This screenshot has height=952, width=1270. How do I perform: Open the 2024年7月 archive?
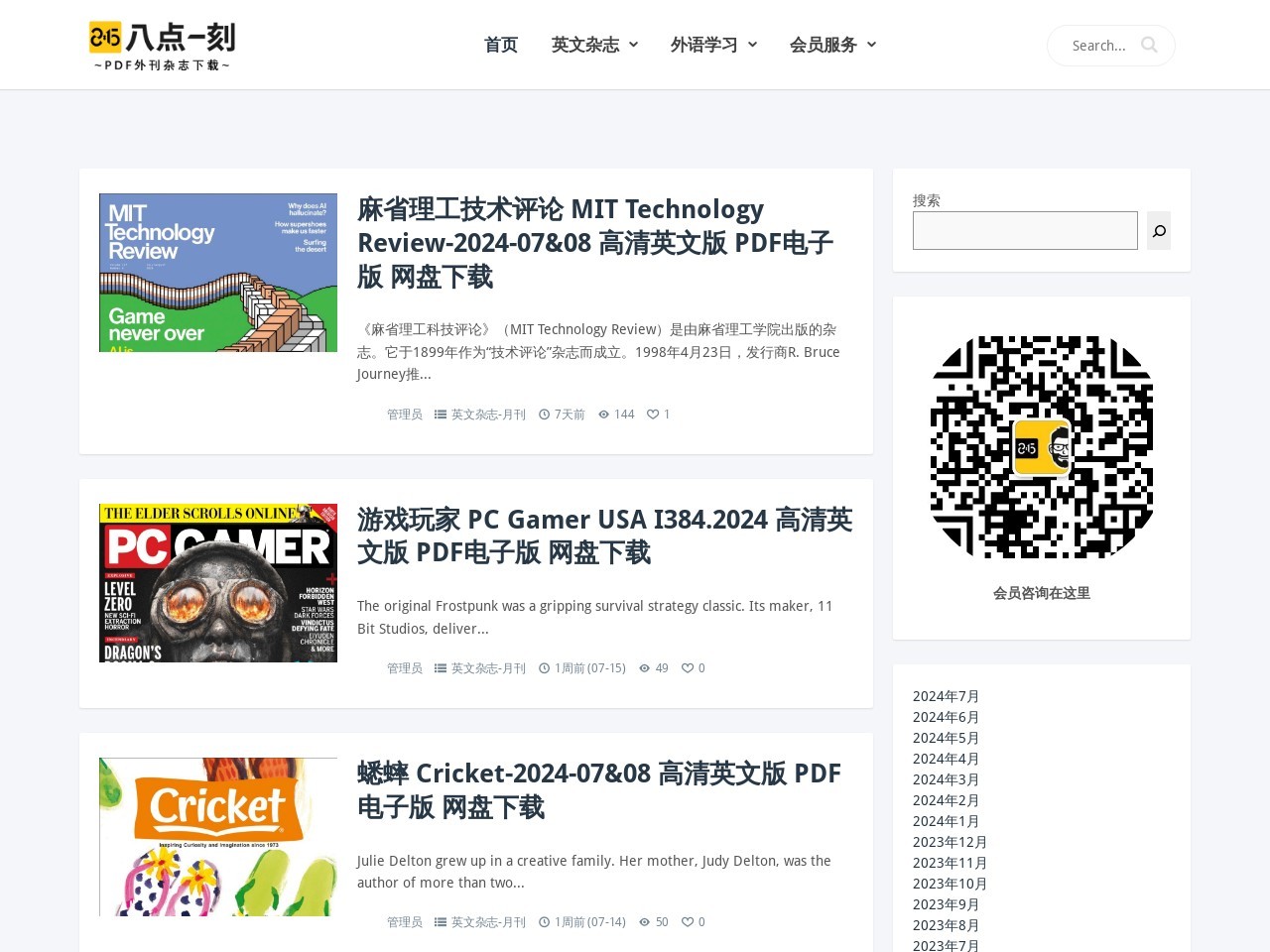point(947,696)
